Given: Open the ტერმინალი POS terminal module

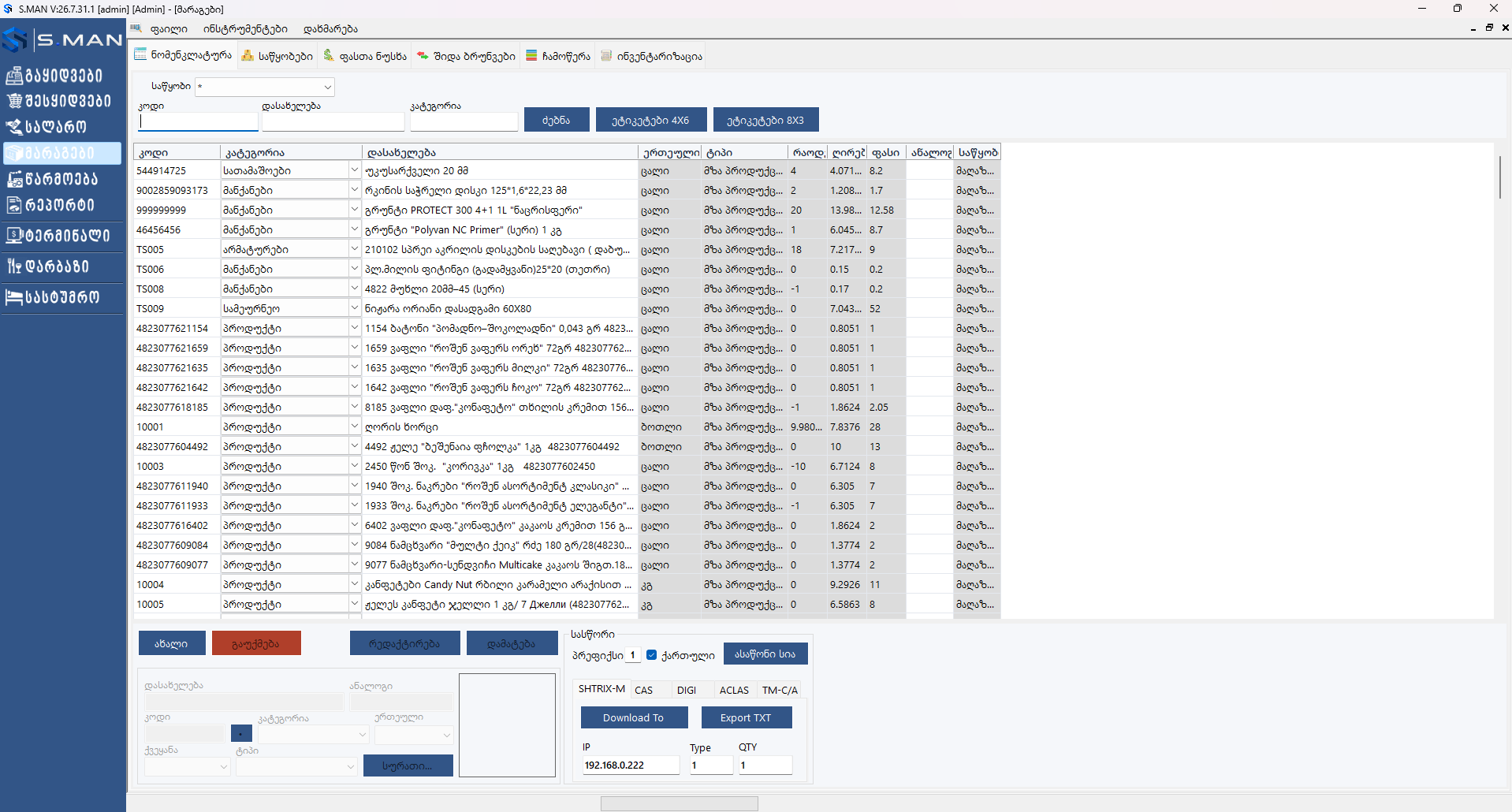Looking at the screenshot, I should coord(58,235).
